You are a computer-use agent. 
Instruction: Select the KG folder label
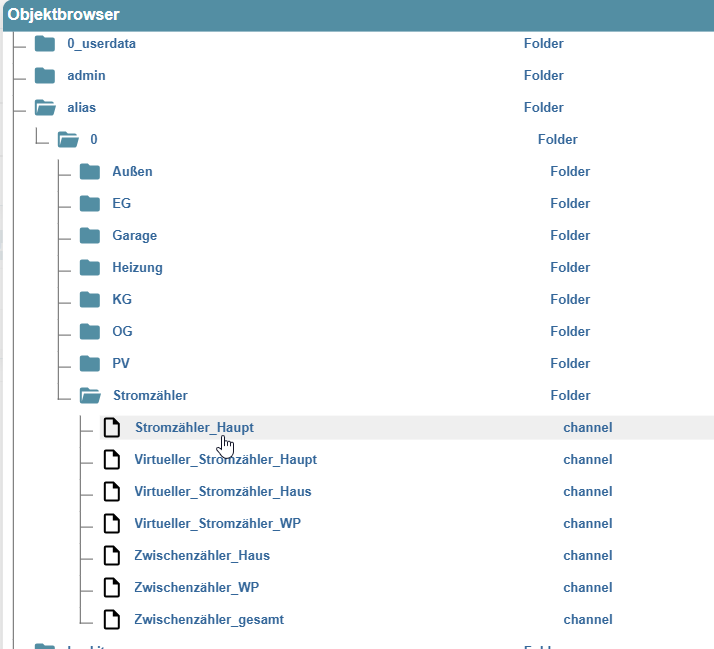pyautogui.click(x=122, y=300)
